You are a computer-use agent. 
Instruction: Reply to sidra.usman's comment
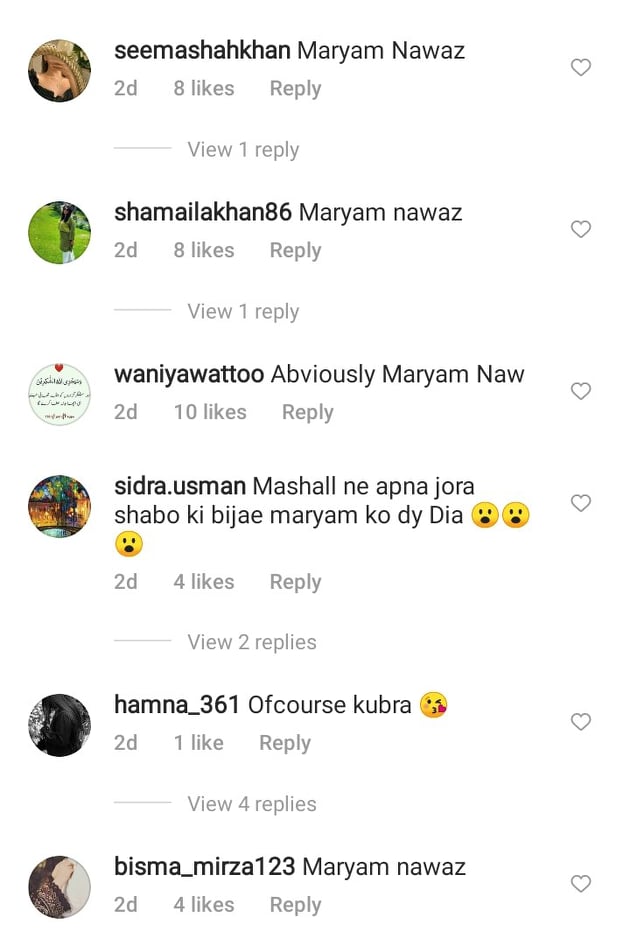click(x=295, y=582)
